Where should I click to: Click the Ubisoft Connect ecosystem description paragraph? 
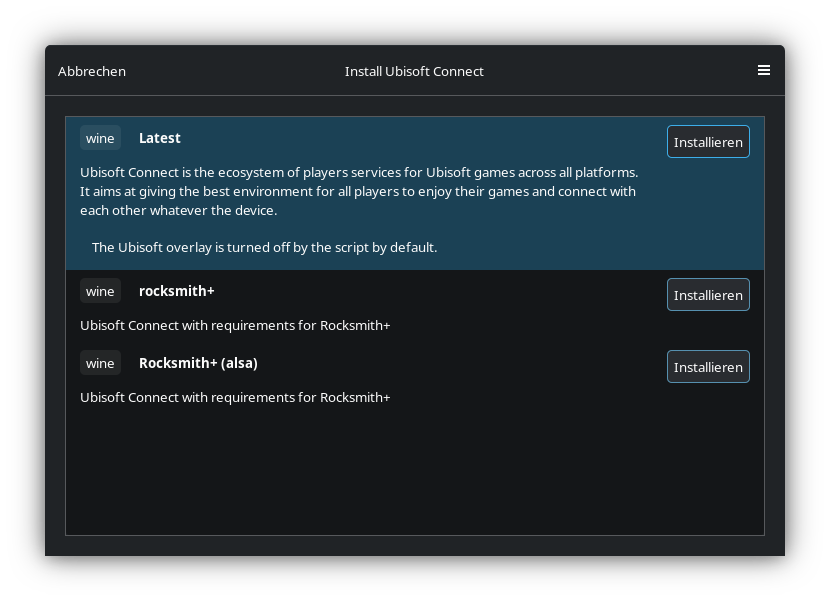pos(359,191)
